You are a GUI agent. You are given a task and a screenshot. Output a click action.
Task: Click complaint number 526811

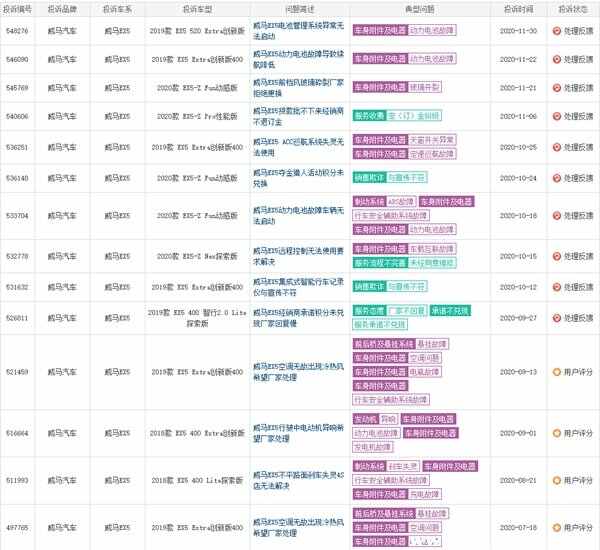pyautogui.click(x=17, y=318)
